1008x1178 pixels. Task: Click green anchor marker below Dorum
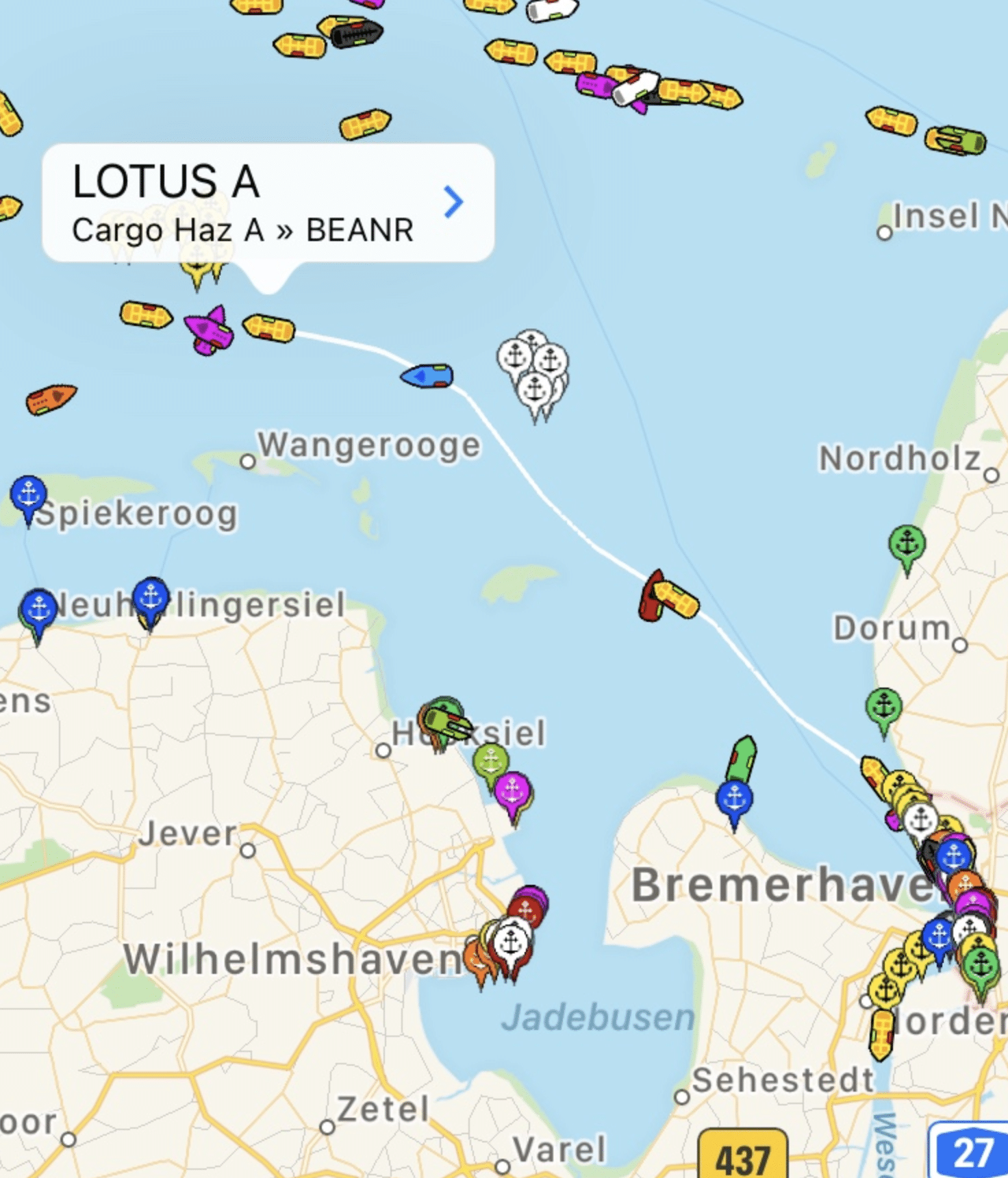click(884, 711)
